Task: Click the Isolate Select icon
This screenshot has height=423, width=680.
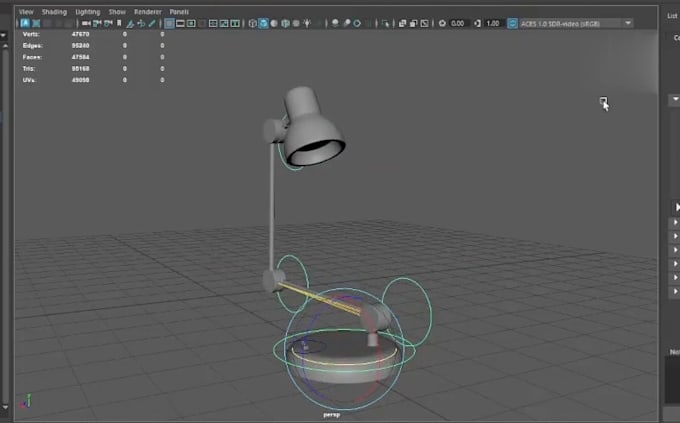Action: click(x=386, y=23)
